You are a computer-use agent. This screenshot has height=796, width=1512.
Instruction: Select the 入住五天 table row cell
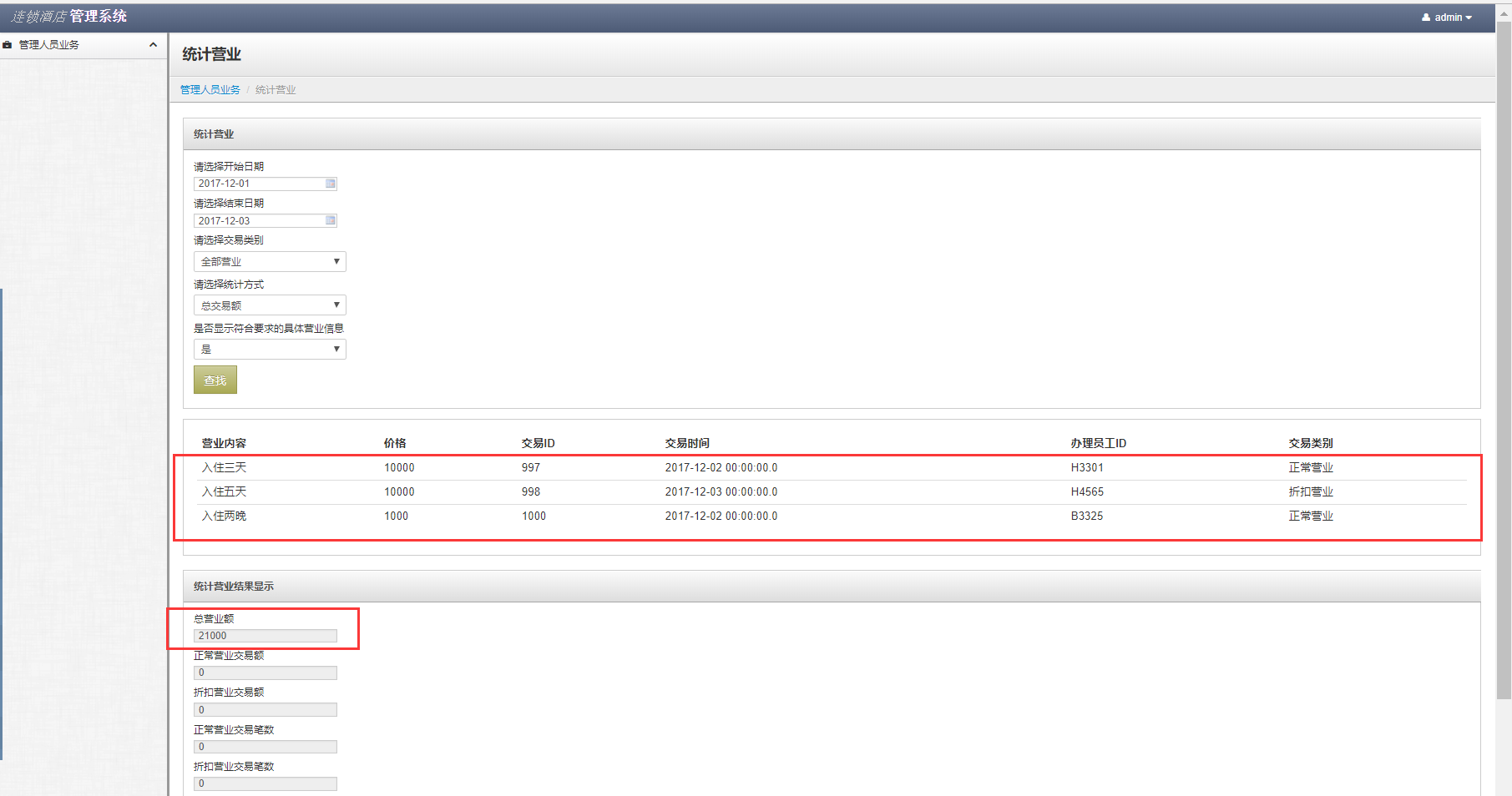click(224, 491)
